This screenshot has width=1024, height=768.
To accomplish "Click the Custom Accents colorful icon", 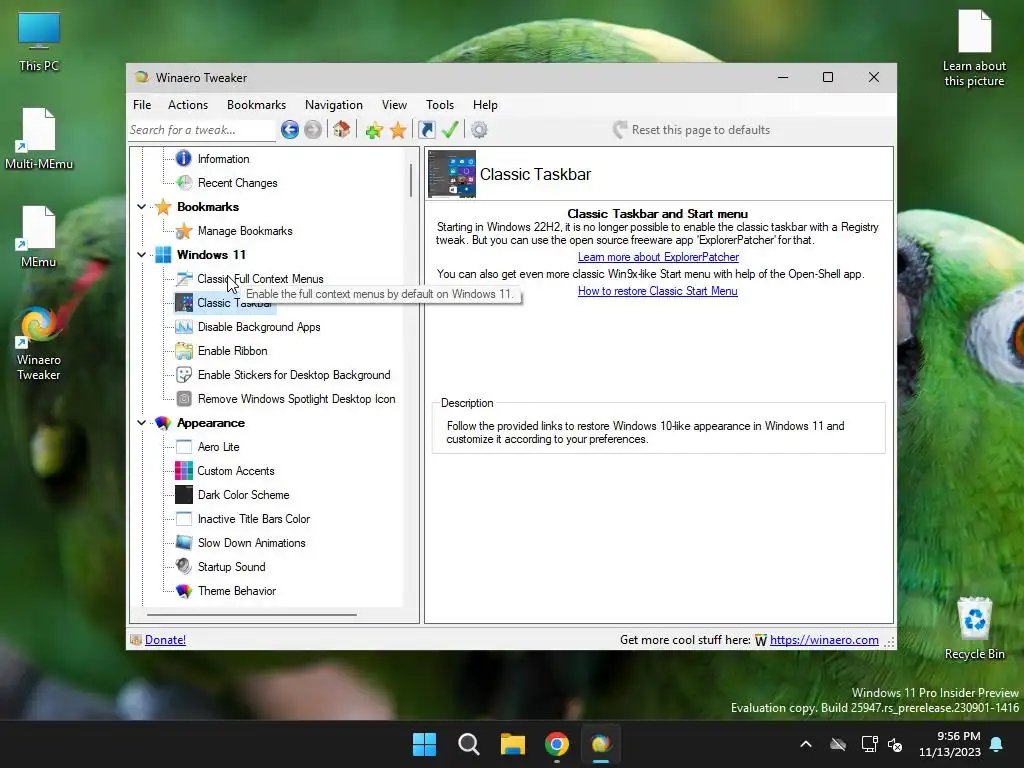I will 184,471.
